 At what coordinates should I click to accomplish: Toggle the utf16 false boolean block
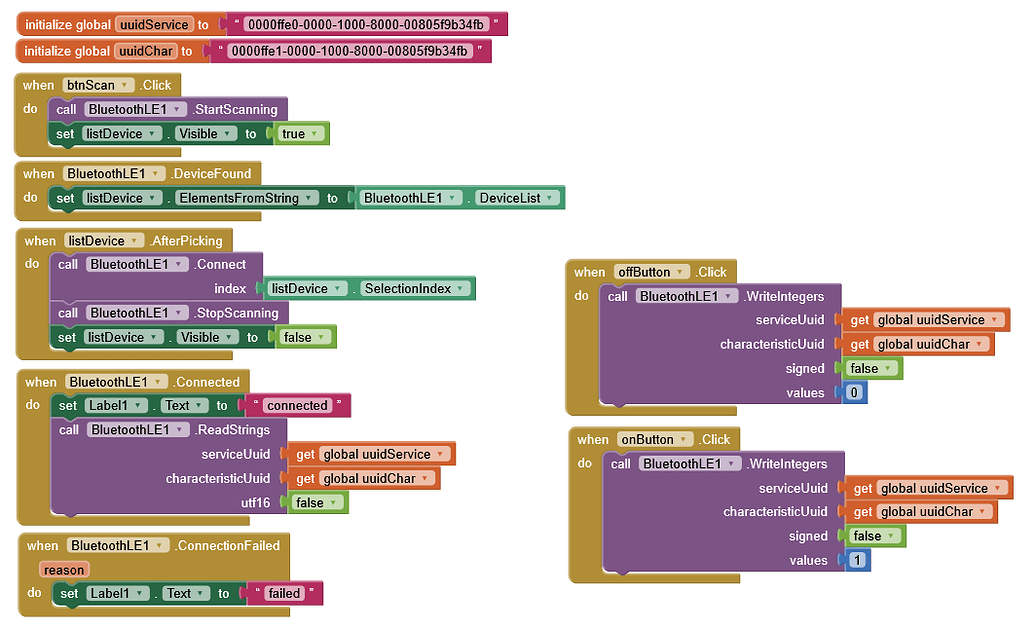(317, 503)
